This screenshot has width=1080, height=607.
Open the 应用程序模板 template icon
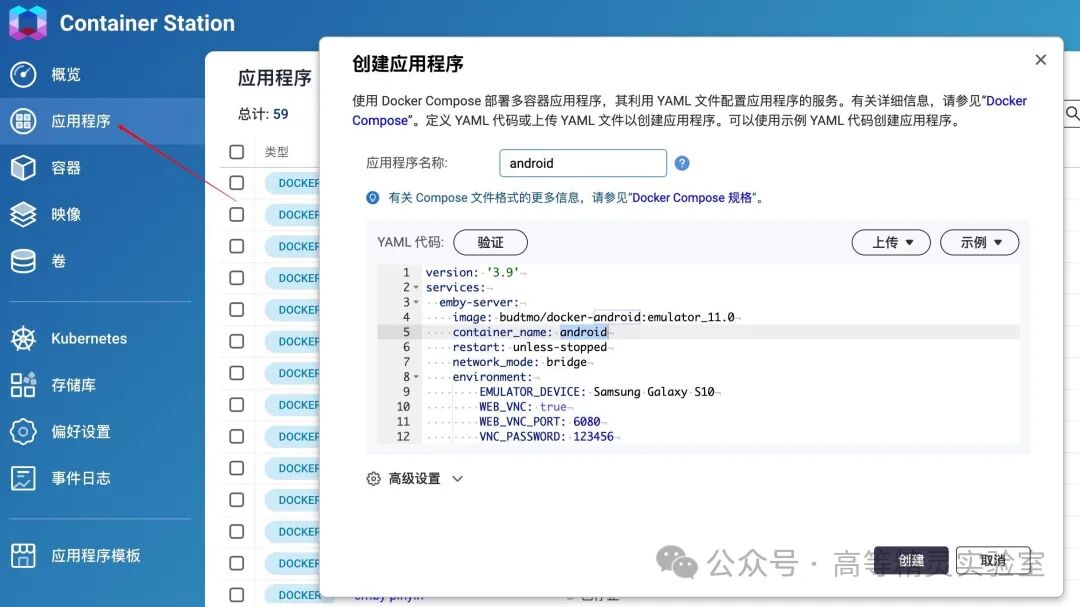(23, 555)
